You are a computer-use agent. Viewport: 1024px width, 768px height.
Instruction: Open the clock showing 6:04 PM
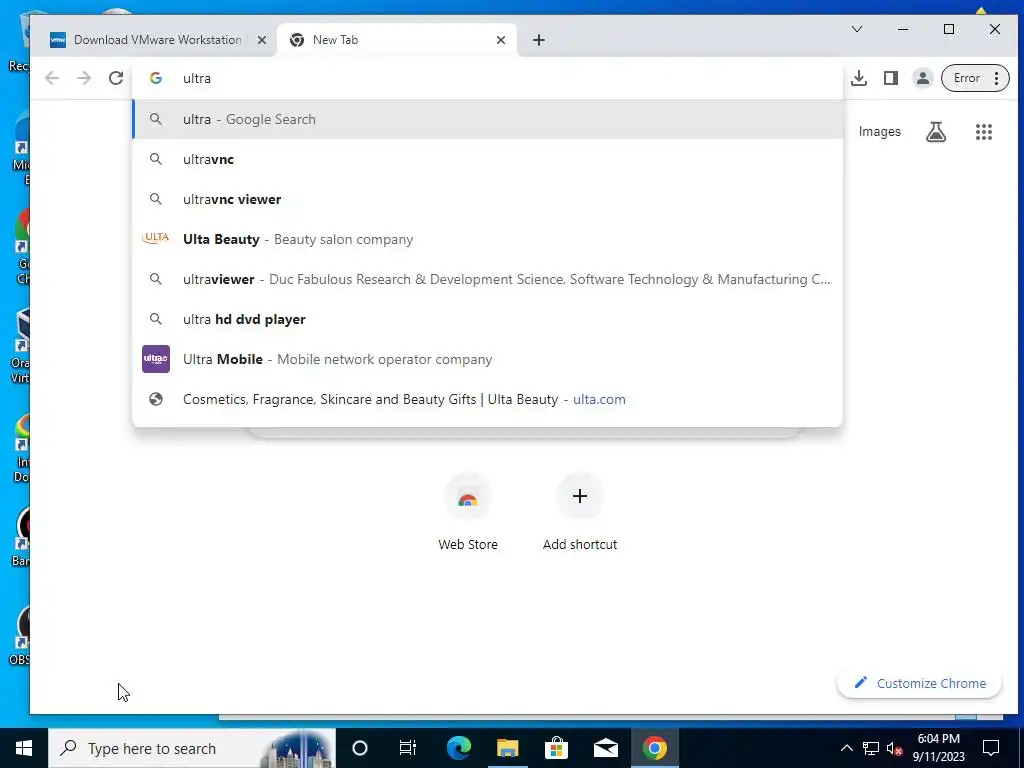938,748
